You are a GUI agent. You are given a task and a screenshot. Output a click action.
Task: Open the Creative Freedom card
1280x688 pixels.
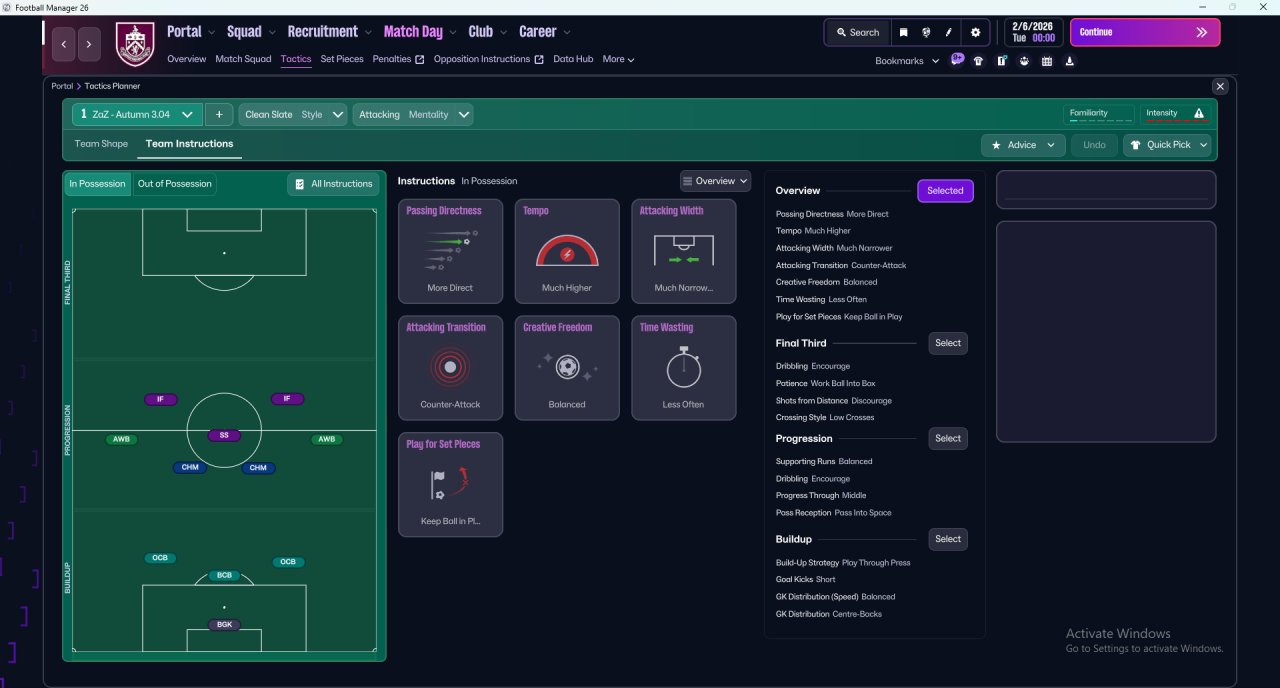[x=567, y=368]
